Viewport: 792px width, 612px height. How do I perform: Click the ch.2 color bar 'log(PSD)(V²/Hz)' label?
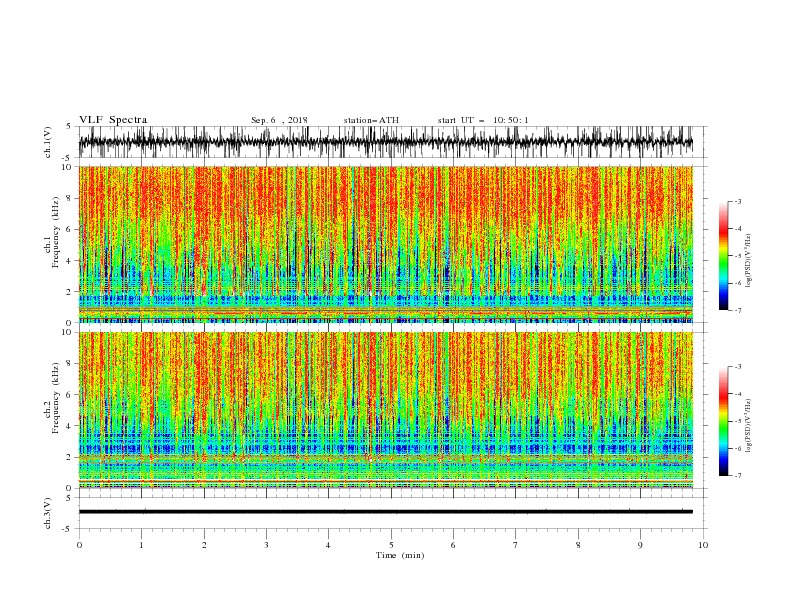748,426
